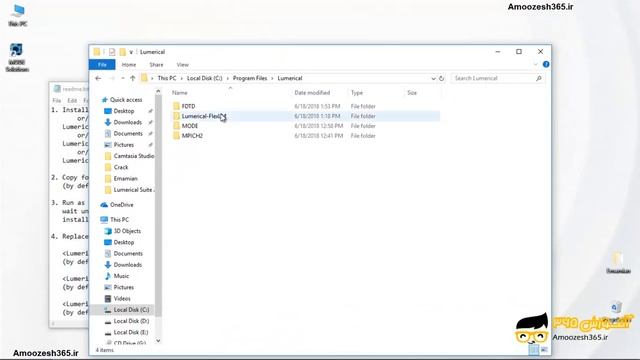Go back with the Back arrow

[98, 78]
